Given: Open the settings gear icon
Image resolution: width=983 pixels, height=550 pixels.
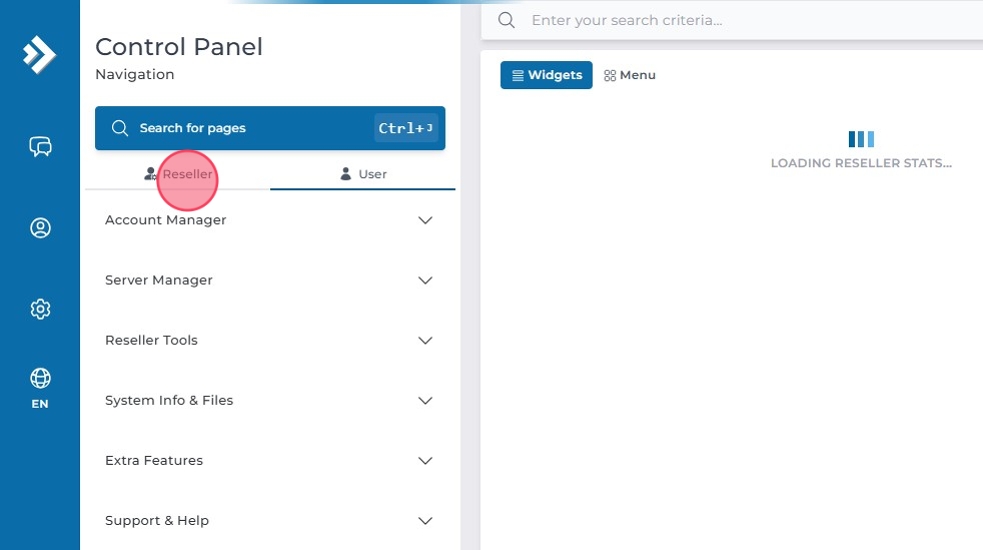Looking at the screenshot, I should click(40, 309).
